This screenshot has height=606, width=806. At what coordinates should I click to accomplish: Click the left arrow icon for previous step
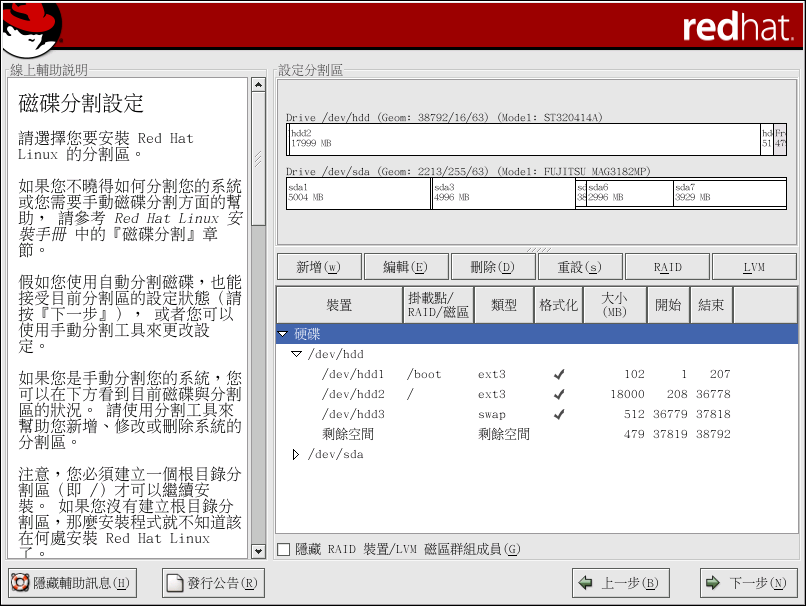[x=586, y=583]
